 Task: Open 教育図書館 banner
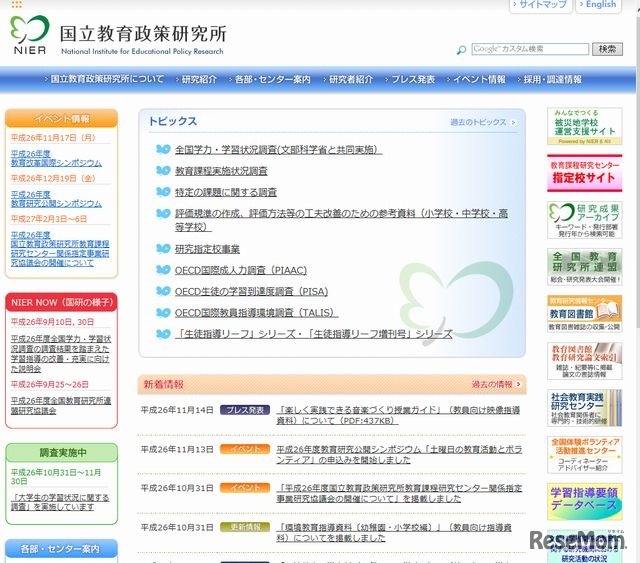coord(584,314)
